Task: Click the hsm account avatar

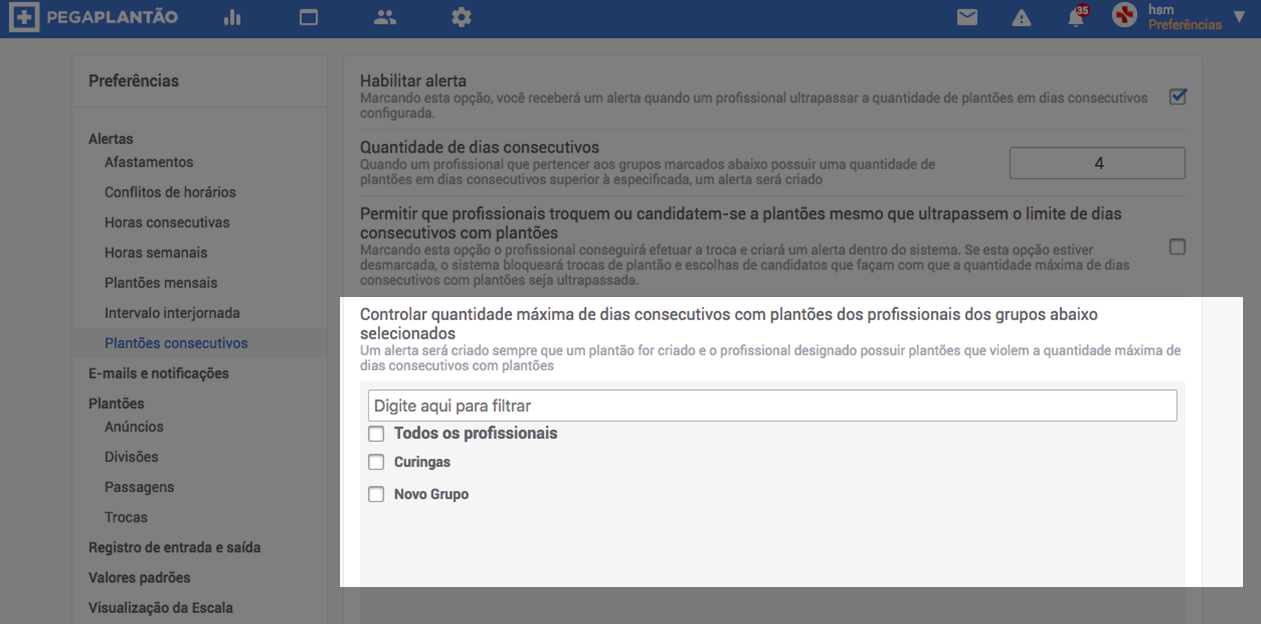Action: pos(1125,16)
